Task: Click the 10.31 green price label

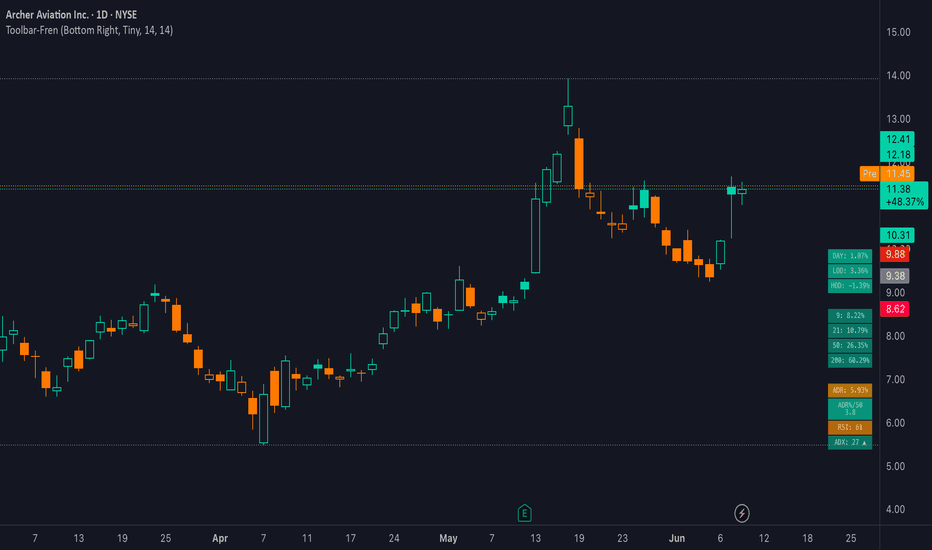Action: click(x=898, y=235)
